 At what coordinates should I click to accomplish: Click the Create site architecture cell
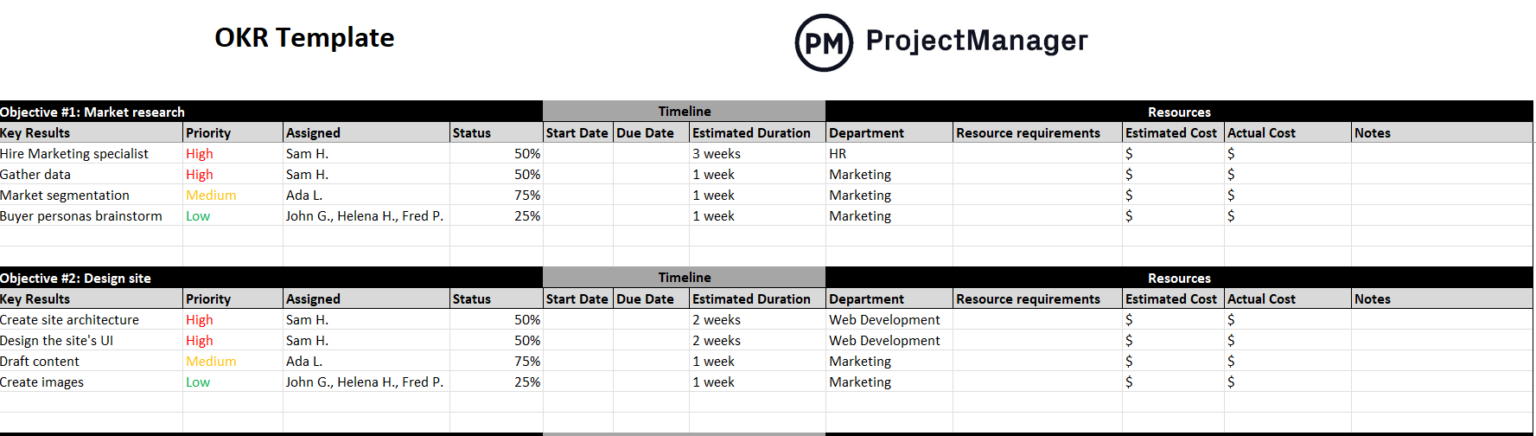pyautogui.click(x=70, y=320)
